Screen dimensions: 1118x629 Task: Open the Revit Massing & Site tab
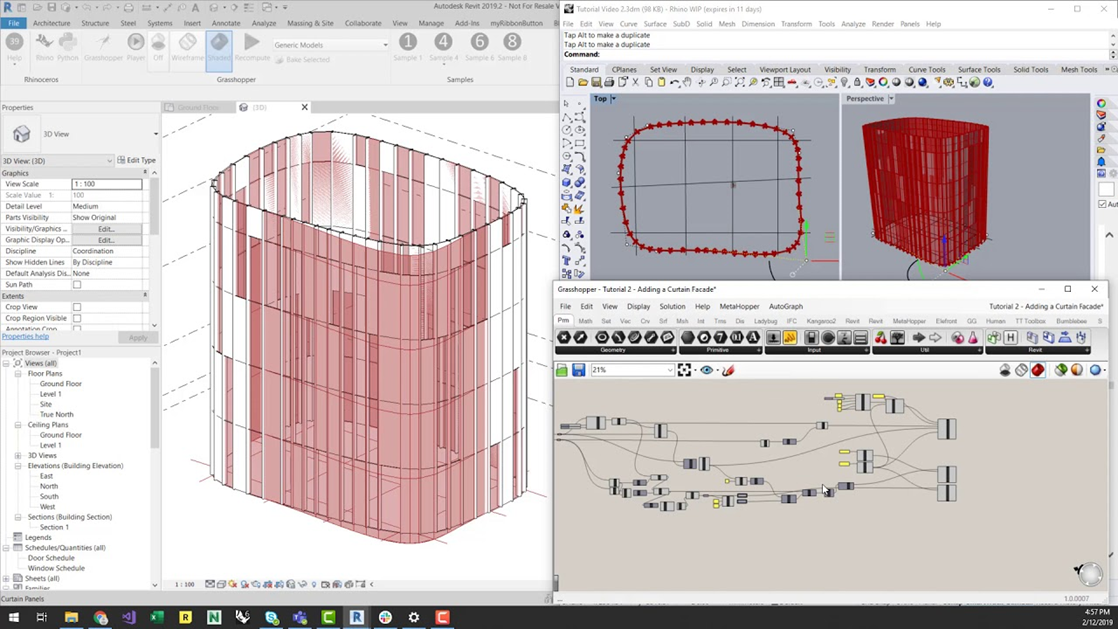310,23
